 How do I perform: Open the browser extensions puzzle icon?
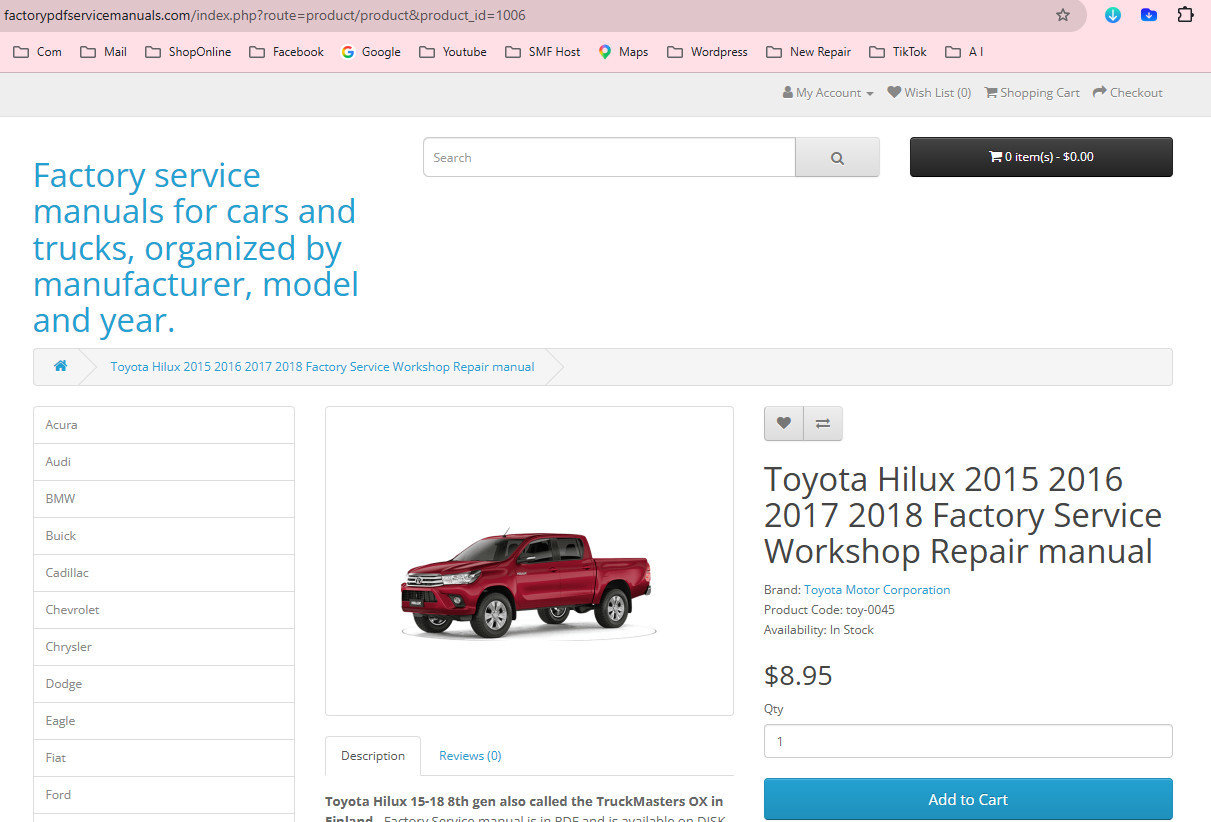click(x=1186, y=15)
